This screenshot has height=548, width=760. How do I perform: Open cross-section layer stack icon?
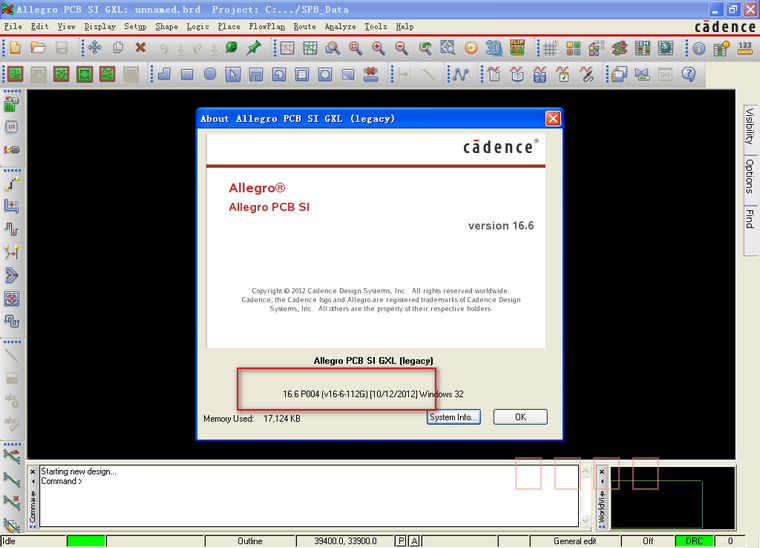tap(619, 47)
